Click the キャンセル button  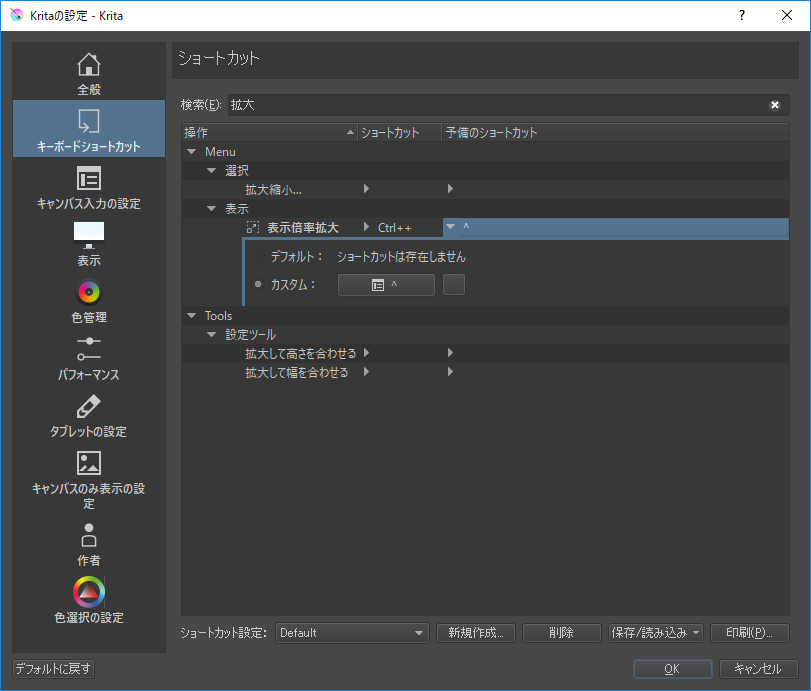[758, 669]
